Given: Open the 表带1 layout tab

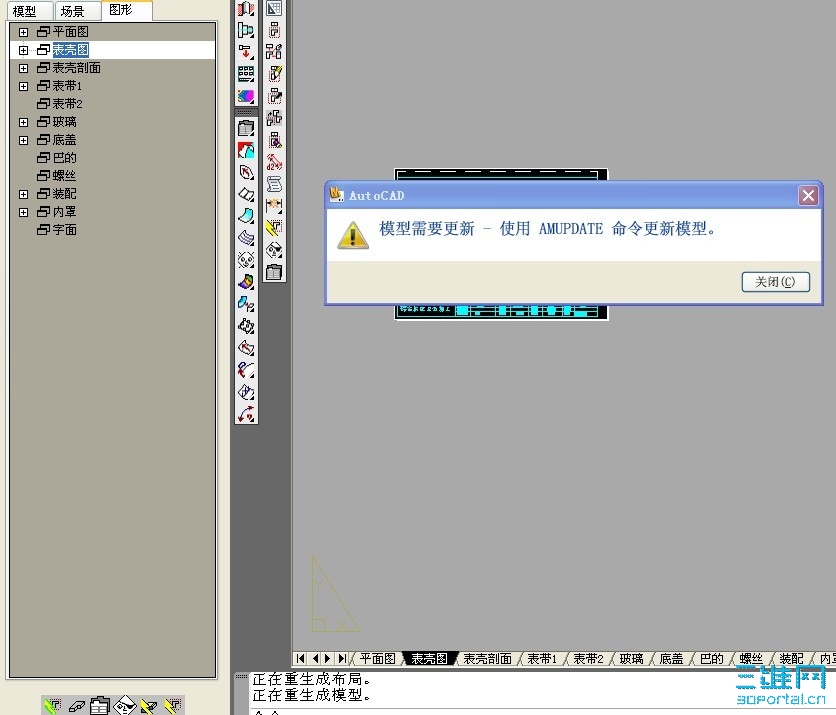Looking at the screenshot, I should 542,658.
